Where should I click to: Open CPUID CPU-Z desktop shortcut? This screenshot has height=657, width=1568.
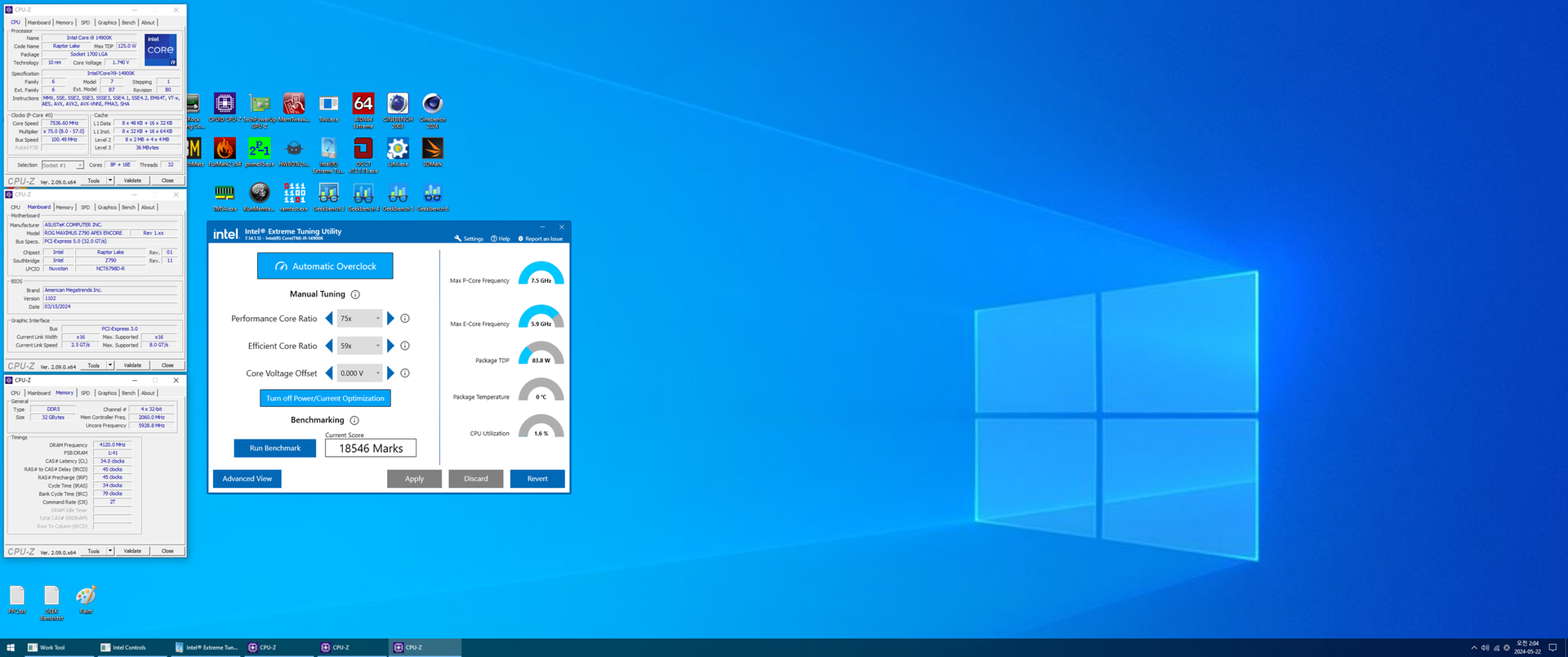[225, 108]
